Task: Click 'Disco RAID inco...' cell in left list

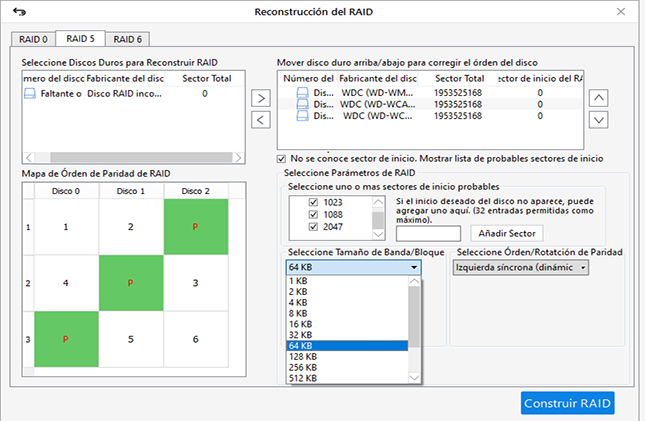Action: click(x=124, y=94)
